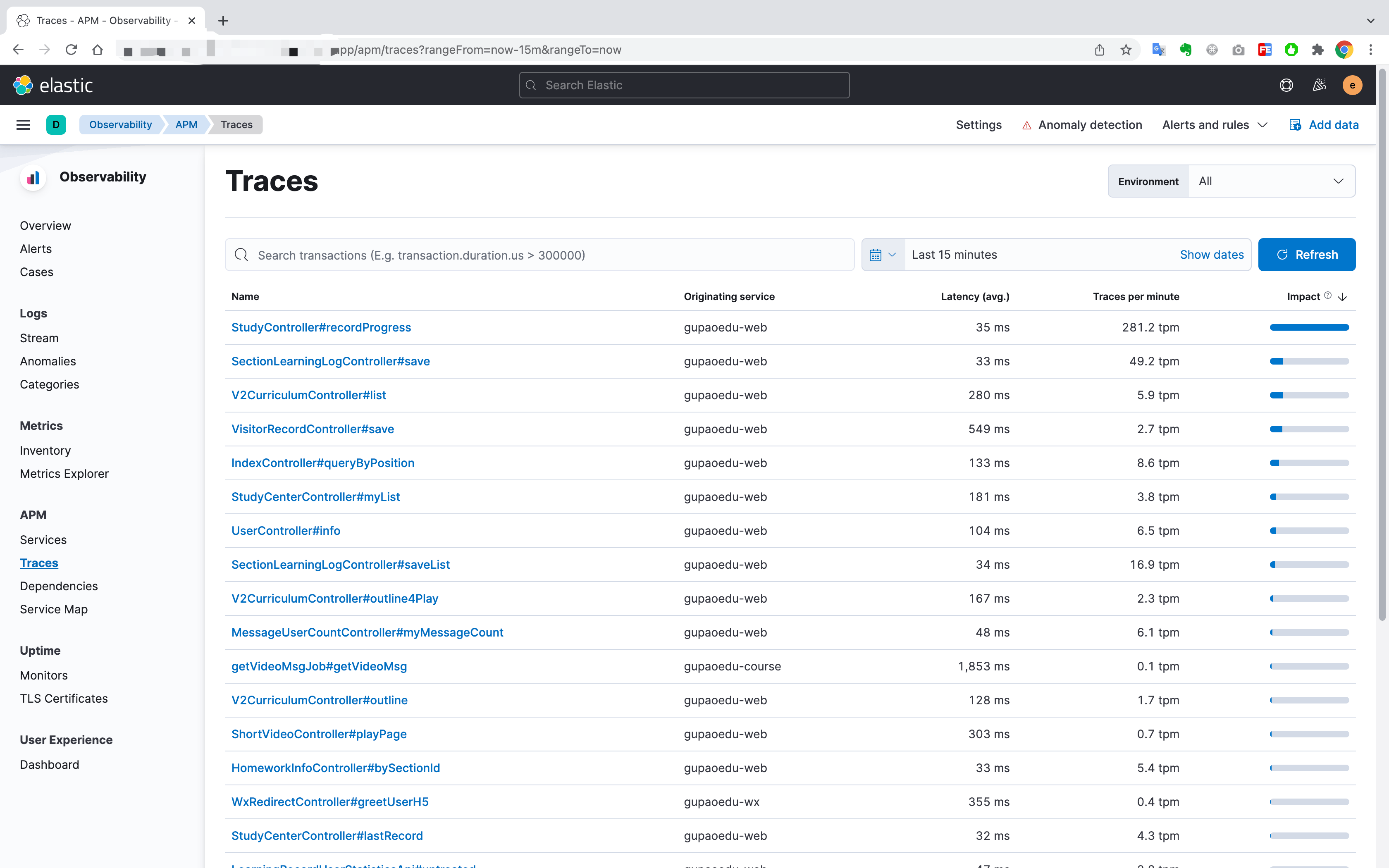Click the Name column header

245,297
